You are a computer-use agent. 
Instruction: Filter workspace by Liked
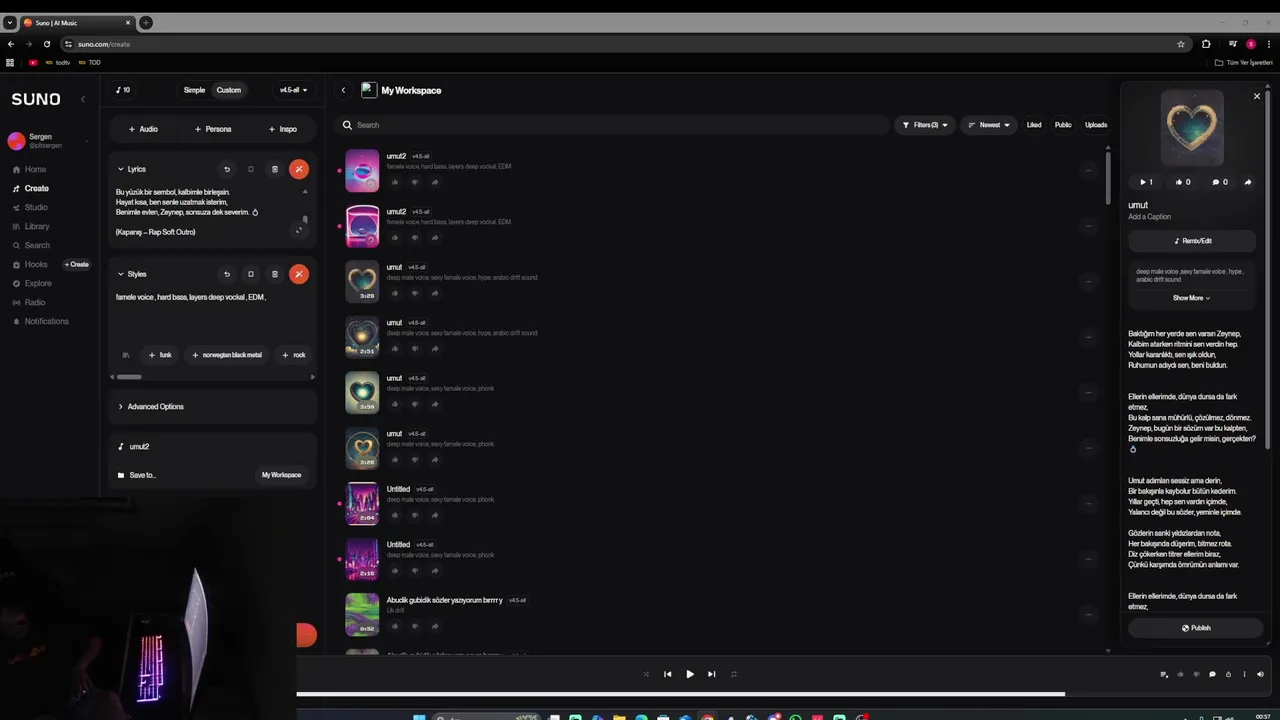click(x=1034, y=125)
